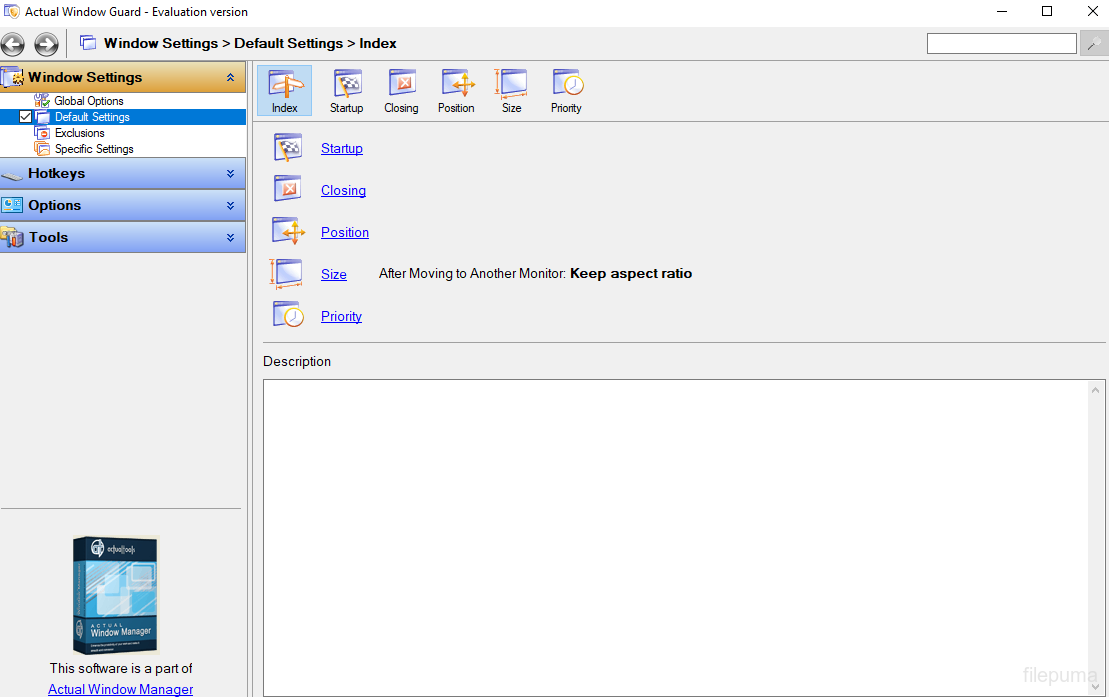Click inside the top search field

(x=1001, y=44)
